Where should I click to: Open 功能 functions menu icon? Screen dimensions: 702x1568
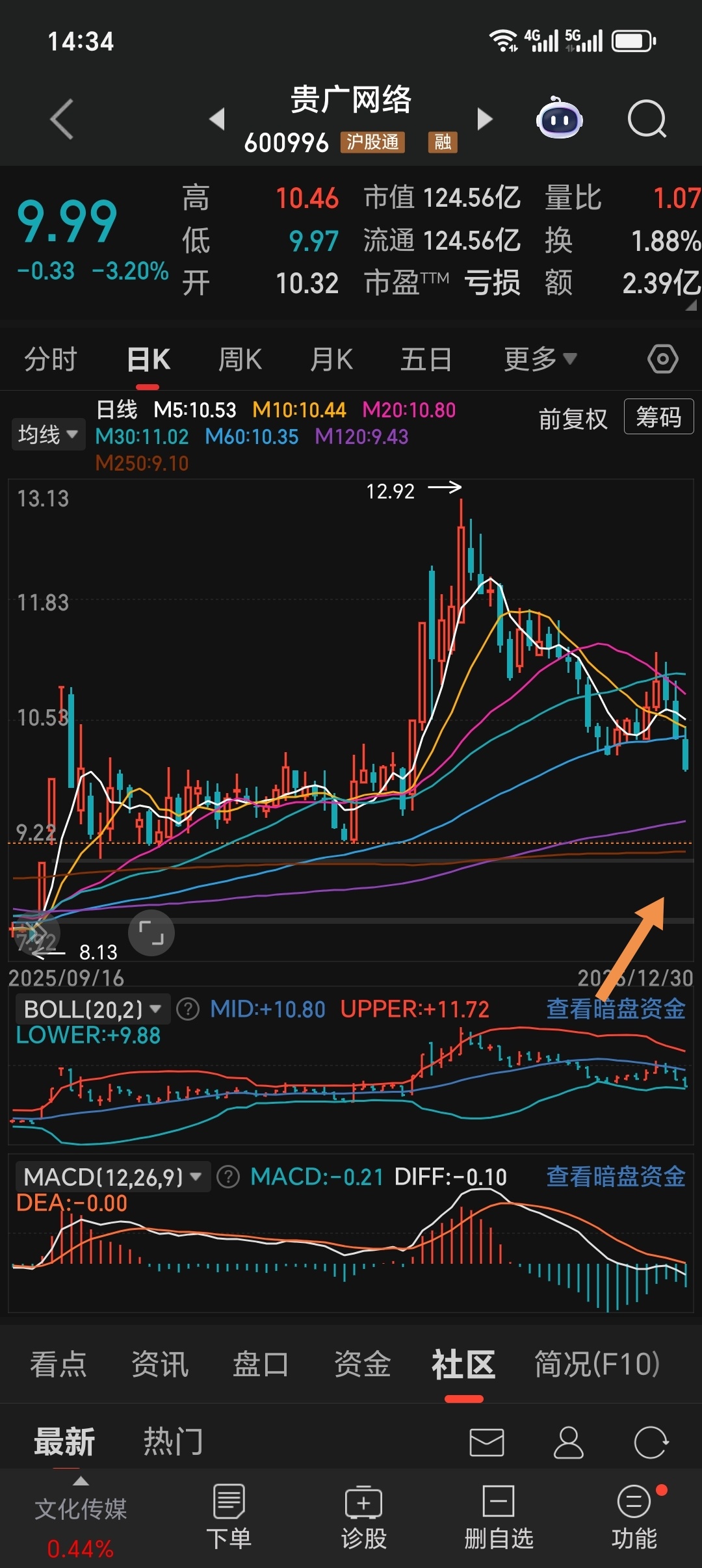tap(634, 1517)
